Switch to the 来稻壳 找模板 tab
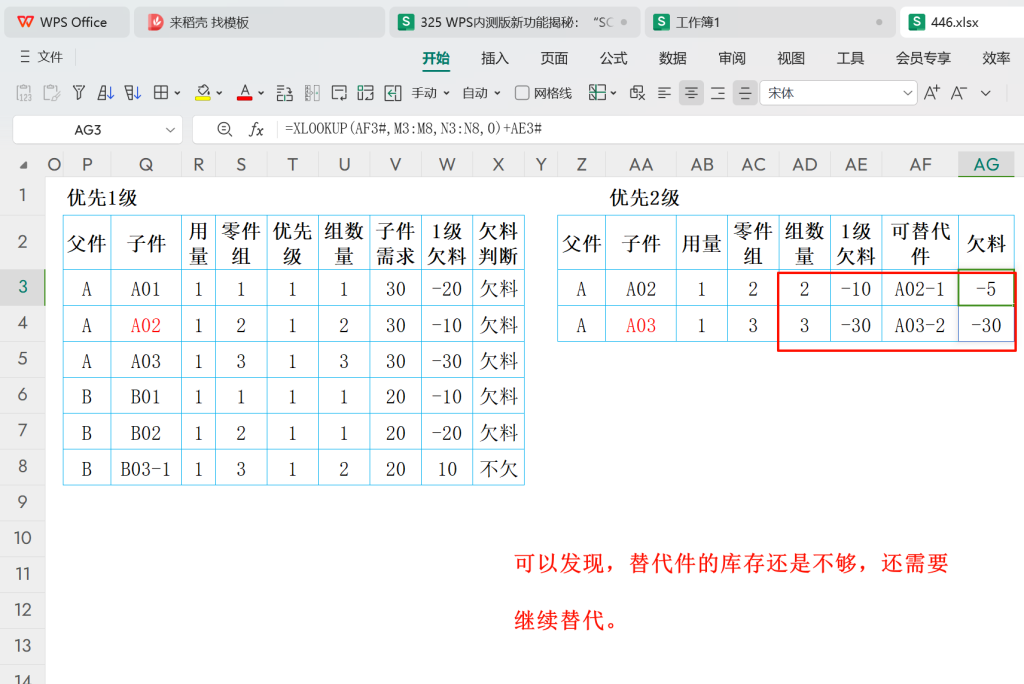The height and width of the screenshot is (684, 1024). pos(259,22)
